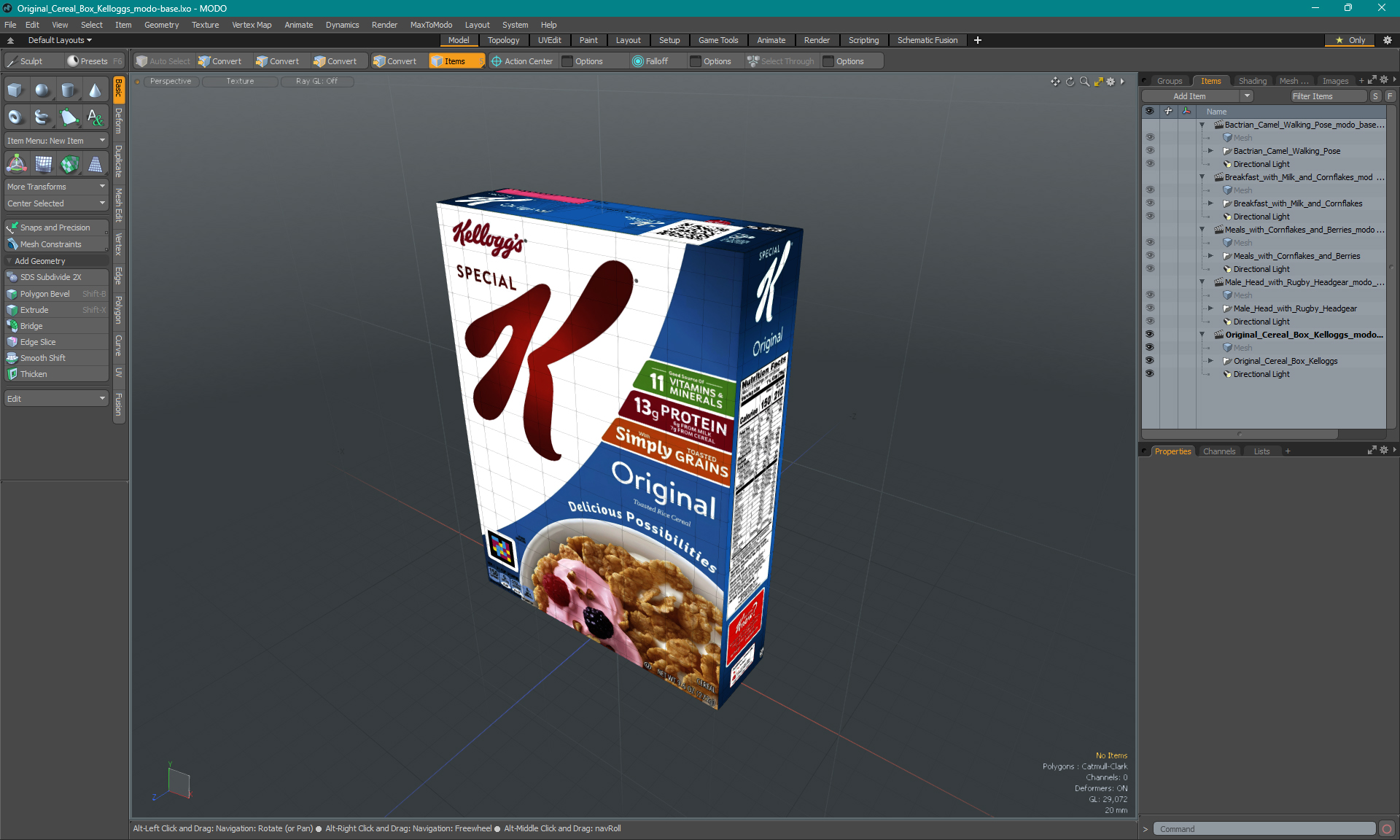Open the Shading panel tab
The image size is (1400, 840).
click(x=1252, y=81)
